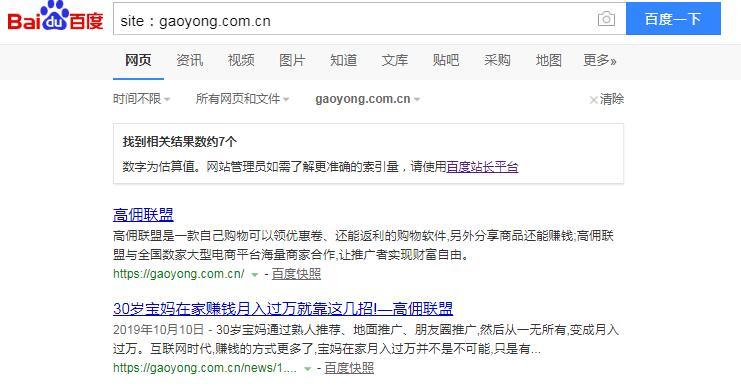The width and height of the screenshot is (741, 387).
Task: Open the gaoyong.com.cn site filter dropdown
Action: point(368,99)
